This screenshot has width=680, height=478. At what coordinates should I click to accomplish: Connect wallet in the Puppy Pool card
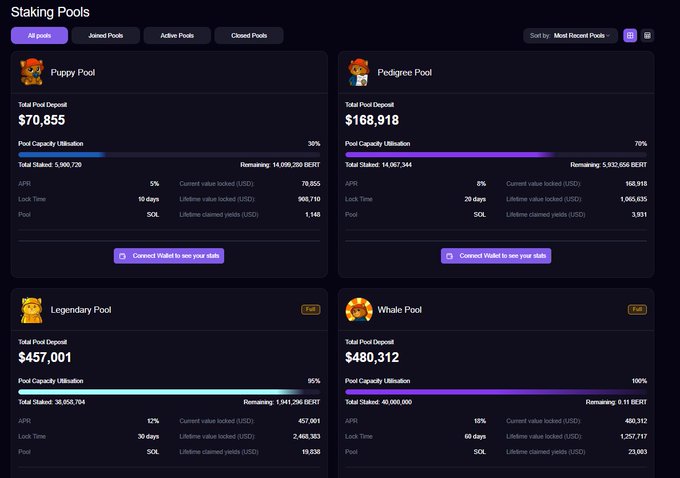[x=169, y=256]
